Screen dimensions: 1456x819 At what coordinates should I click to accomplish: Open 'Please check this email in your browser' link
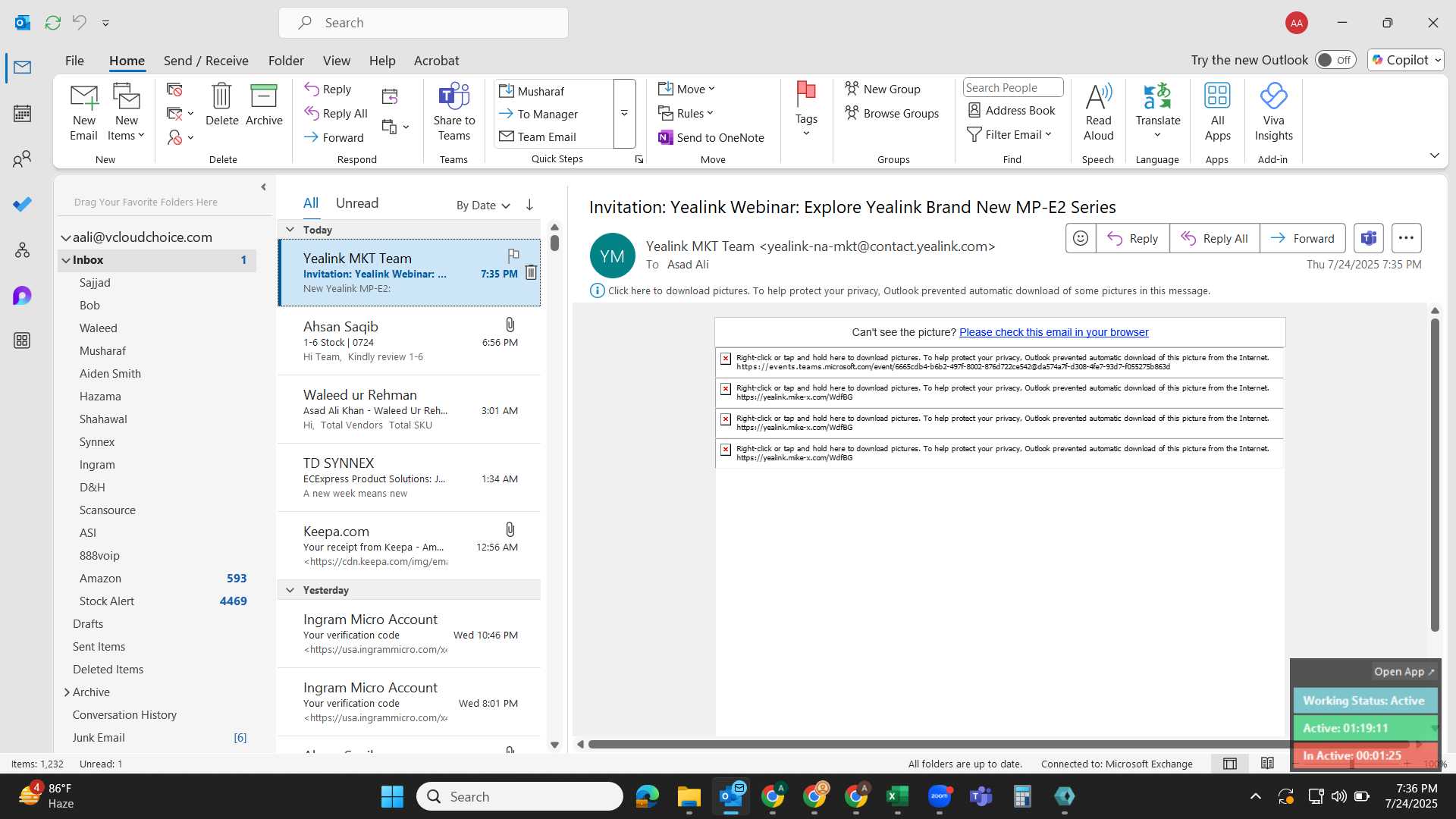(1053, 332)
